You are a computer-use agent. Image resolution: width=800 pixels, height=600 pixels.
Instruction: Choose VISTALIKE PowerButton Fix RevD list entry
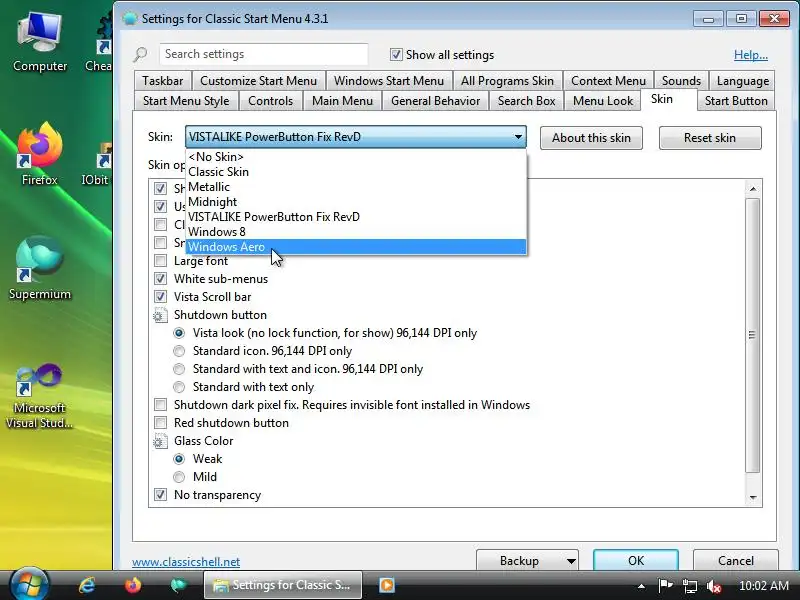(x=356, y=217)
